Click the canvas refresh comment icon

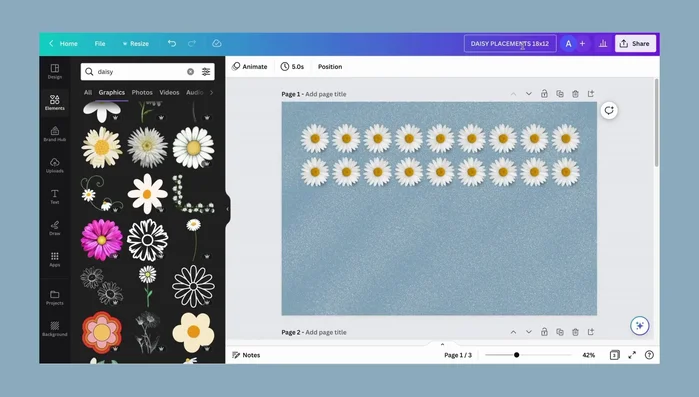(609, 110)
